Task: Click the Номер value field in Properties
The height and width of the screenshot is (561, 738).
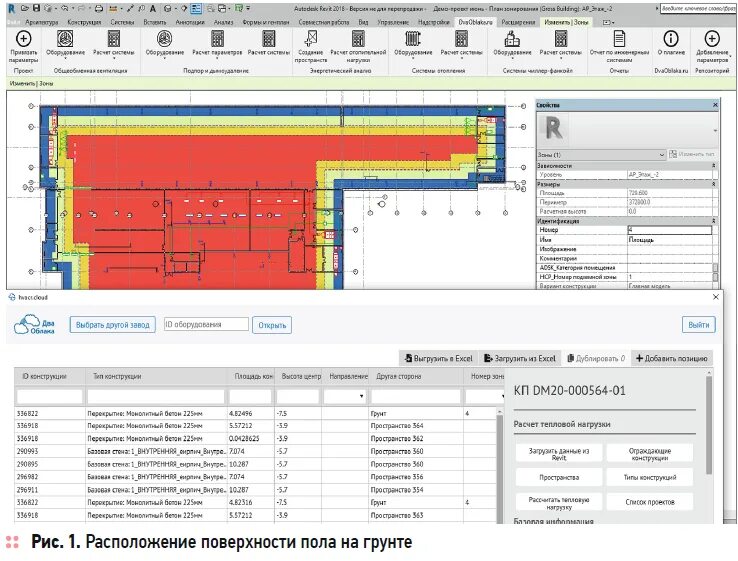Action: [669, 230]
